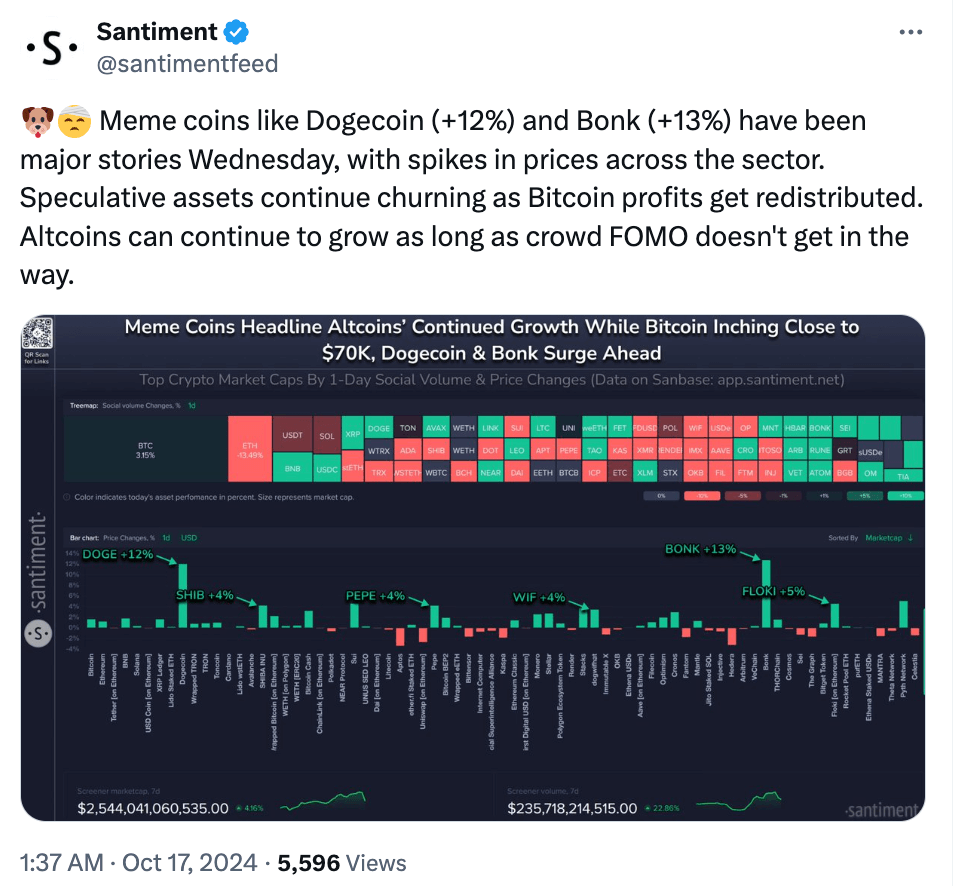Click the Oct 17, 2024 timestamp

click(x=185, y=862)
